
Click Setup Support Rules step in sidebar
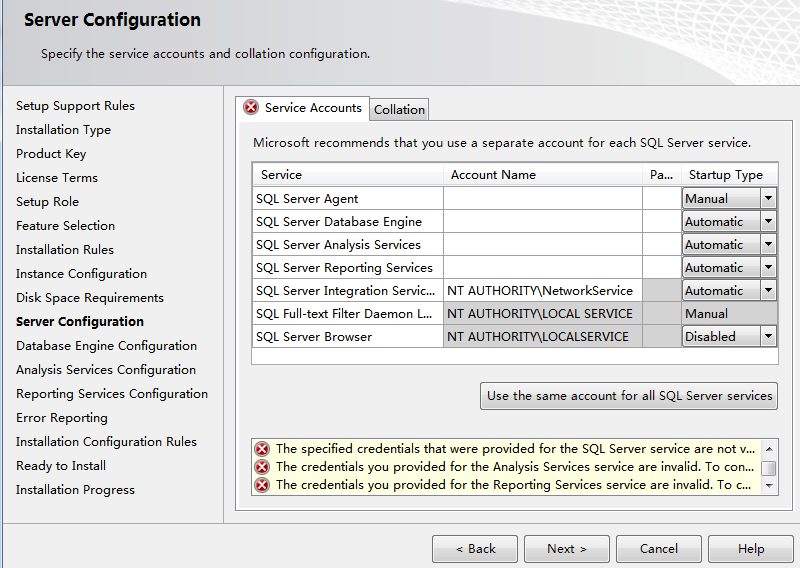tap(76, 106)
